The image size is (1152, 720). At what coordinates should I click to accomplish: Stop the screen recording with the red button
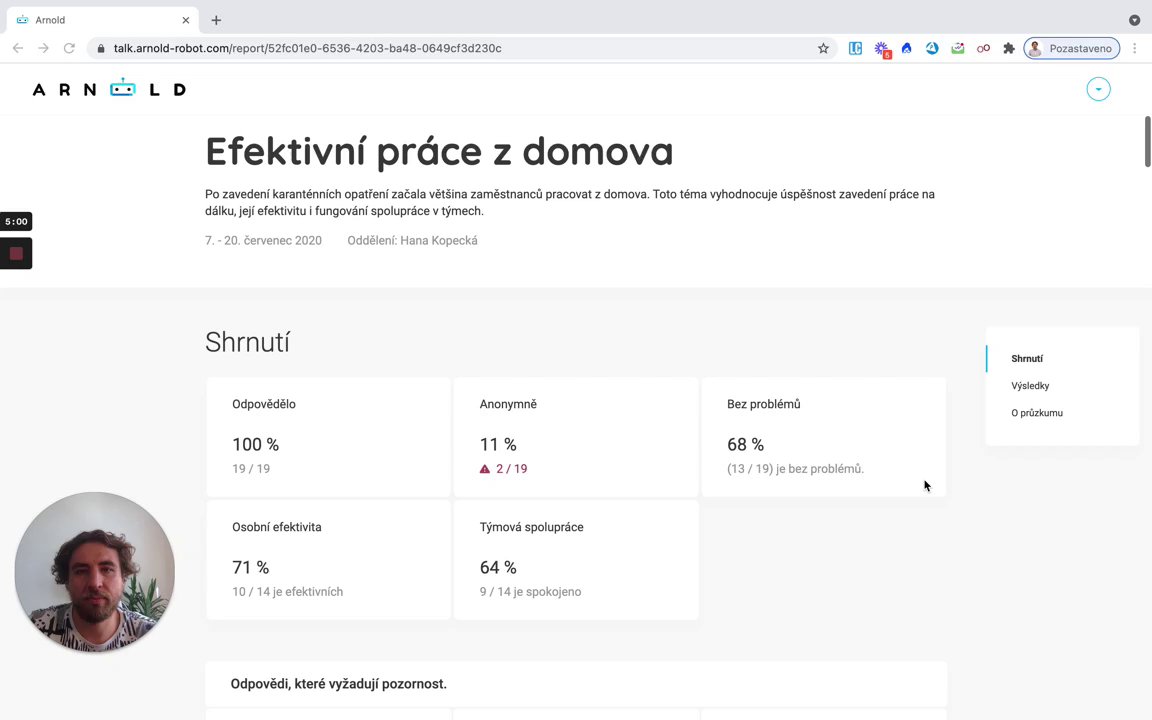tap(16, 254)
